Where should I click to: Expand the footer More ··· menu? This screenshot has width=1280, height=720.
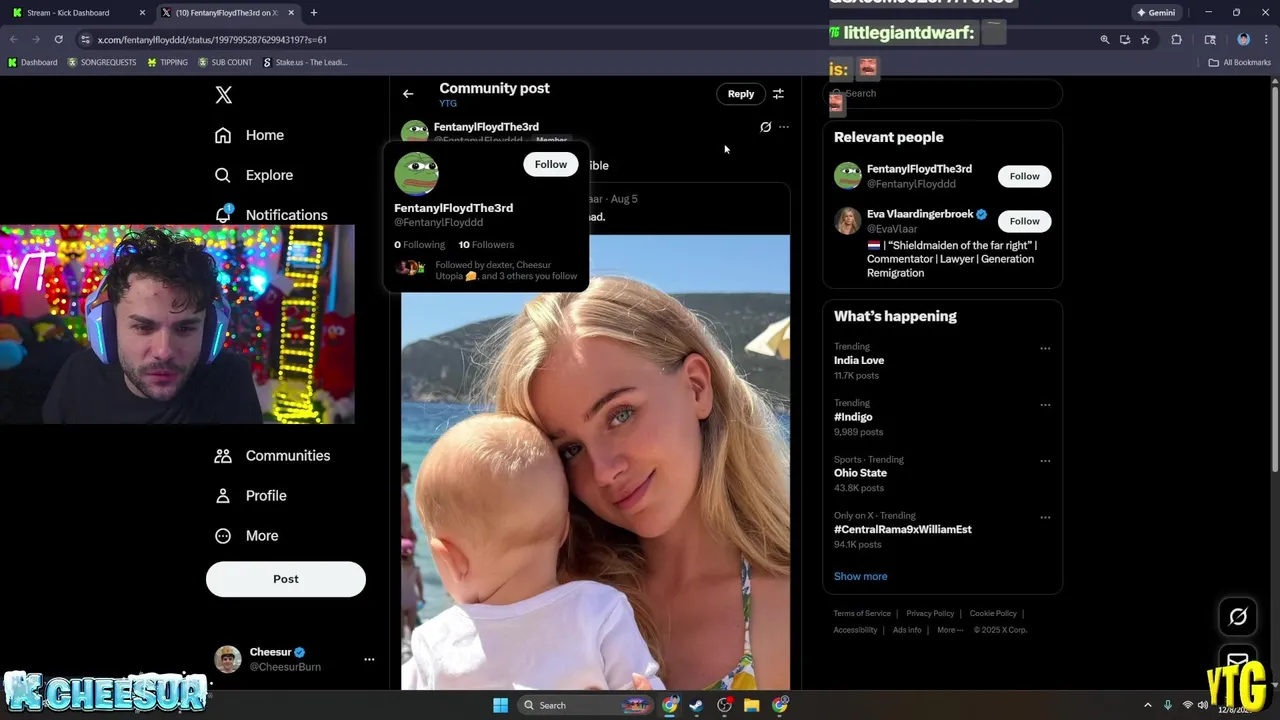tap(950, 630)
